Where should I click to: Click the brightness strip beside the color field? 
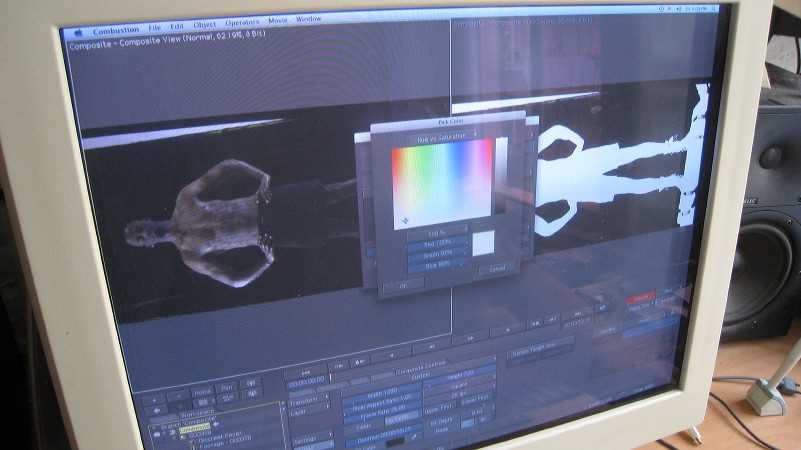[x=502, y=174]
